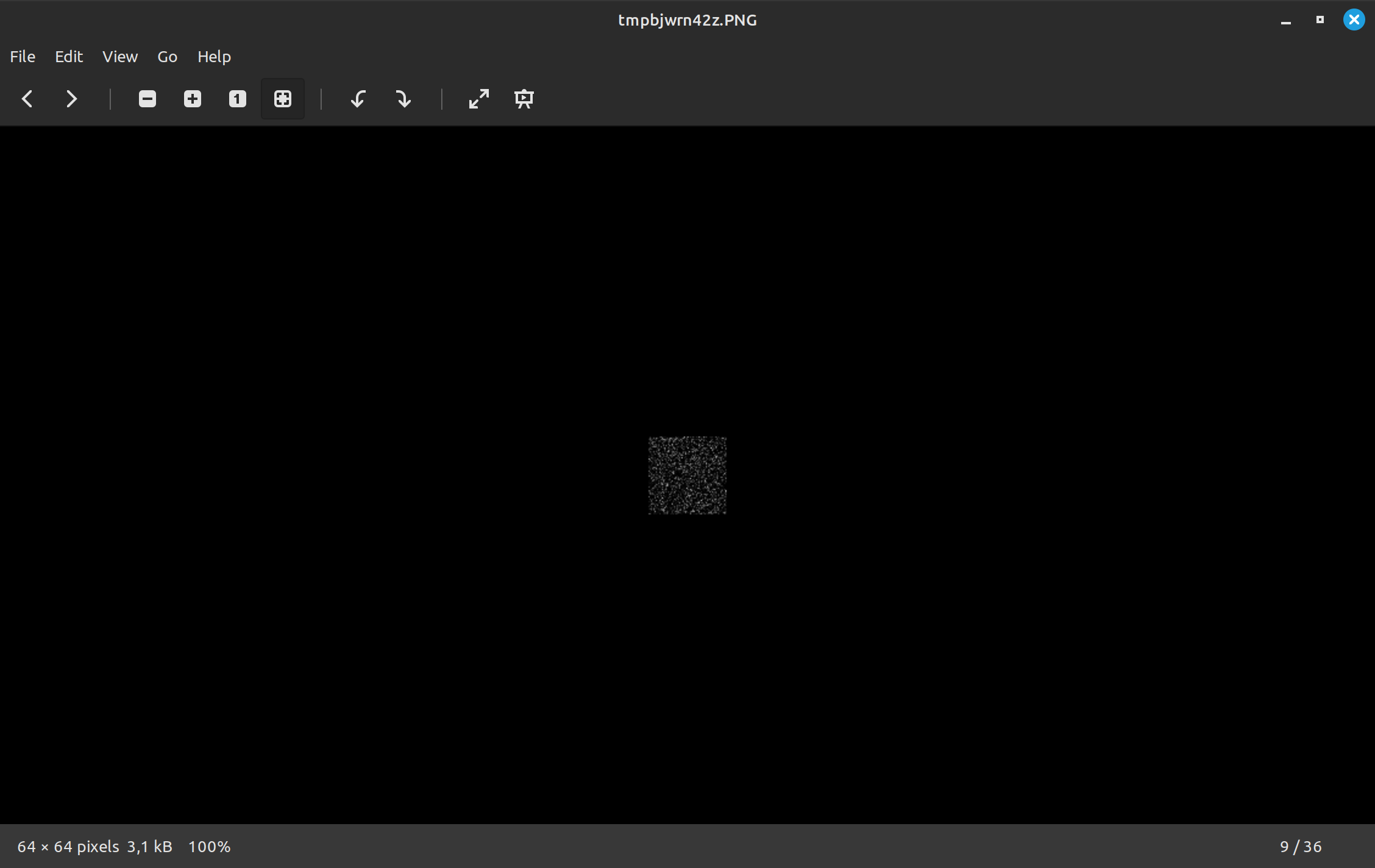Go to the previous image
The image size is (1375, 868).
pos(27,99)
